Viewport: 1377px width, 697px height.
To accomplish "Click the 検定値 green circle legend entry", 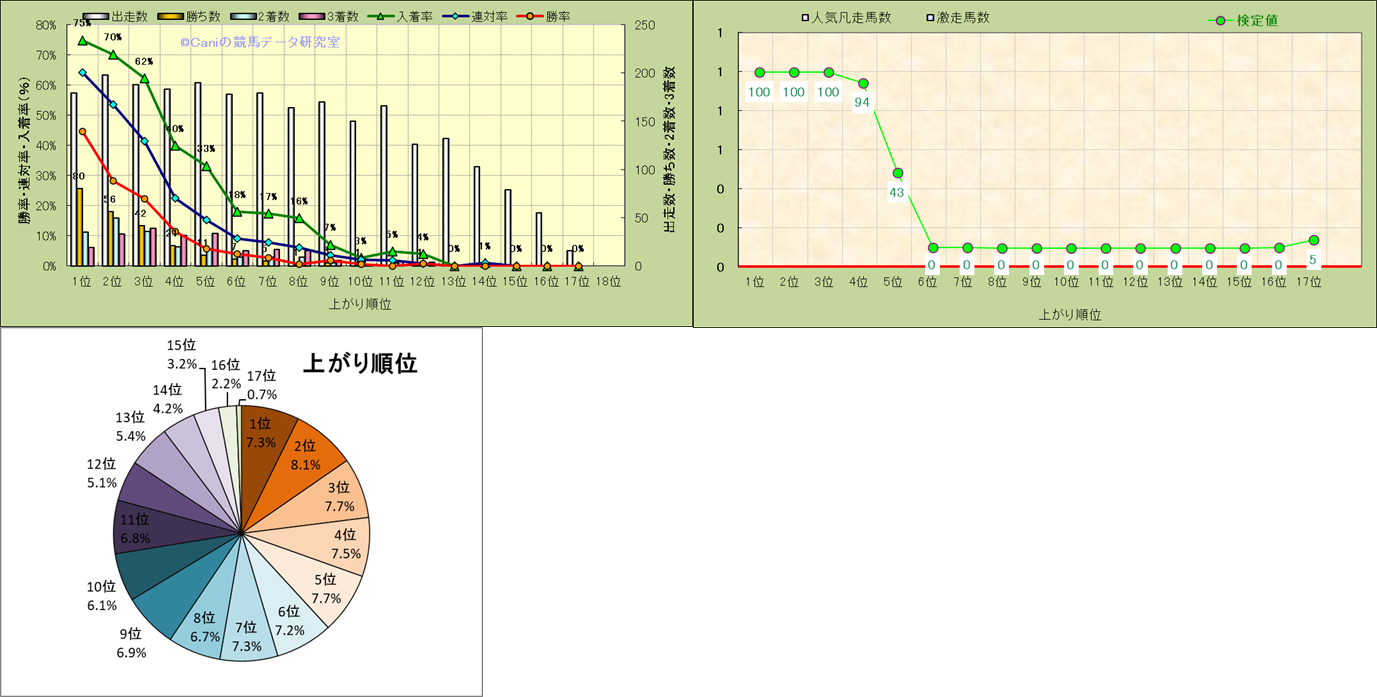I will 1220,20.
